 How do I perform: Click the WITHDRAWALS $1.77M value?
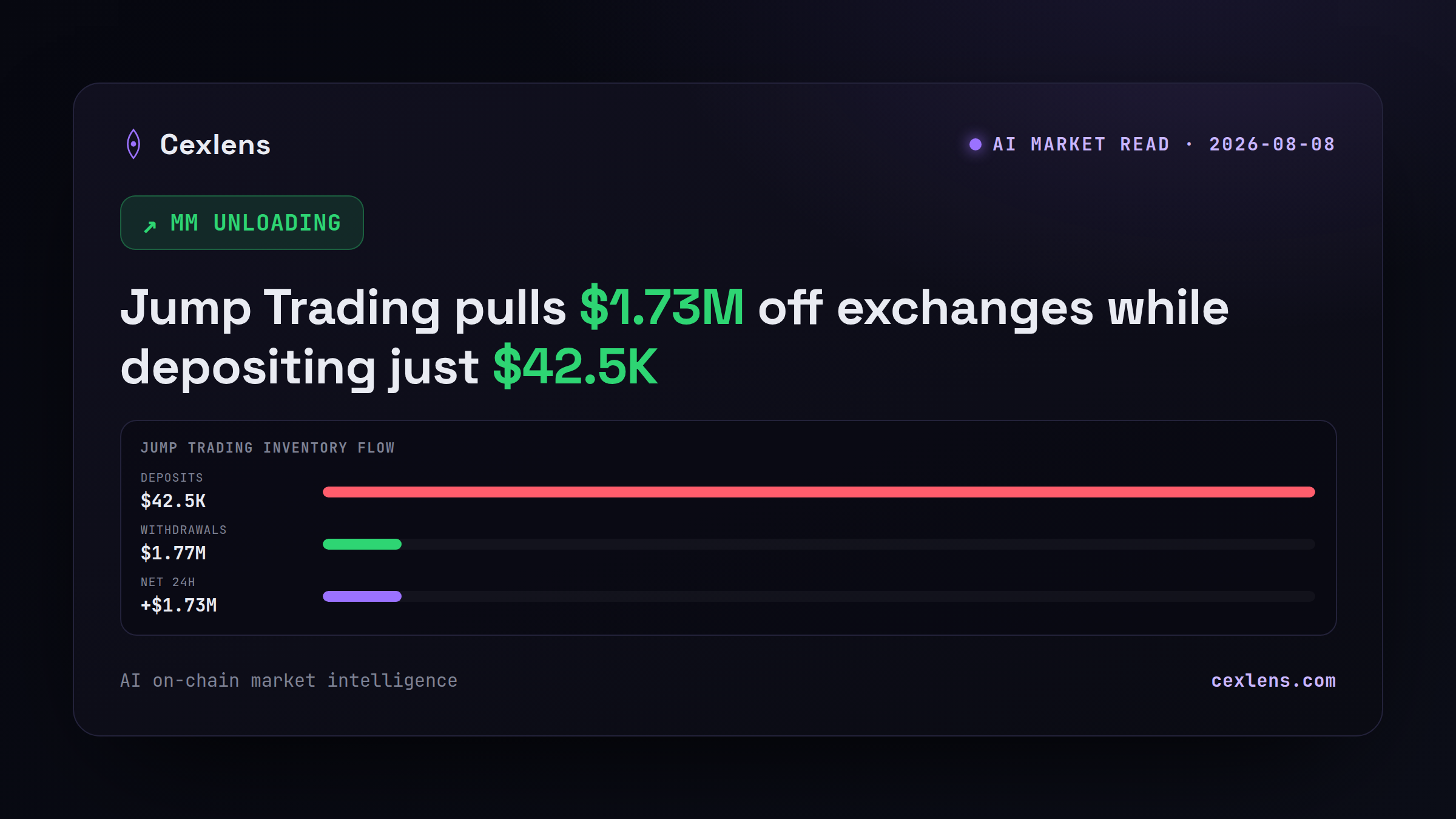pos(174,553)
